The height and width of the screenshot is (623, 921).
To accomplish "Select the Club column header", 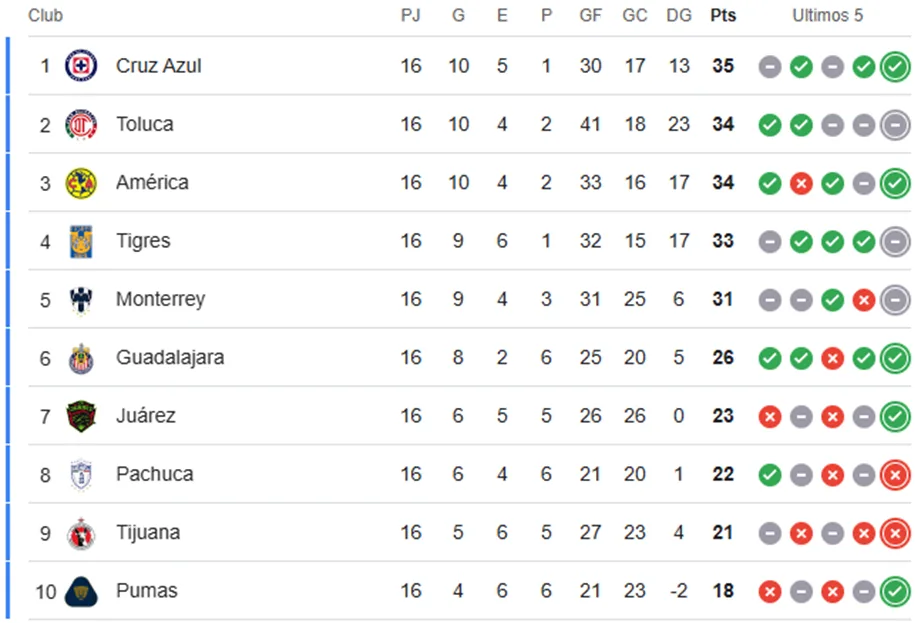I will pyautogui.click(x=46, y=16).
